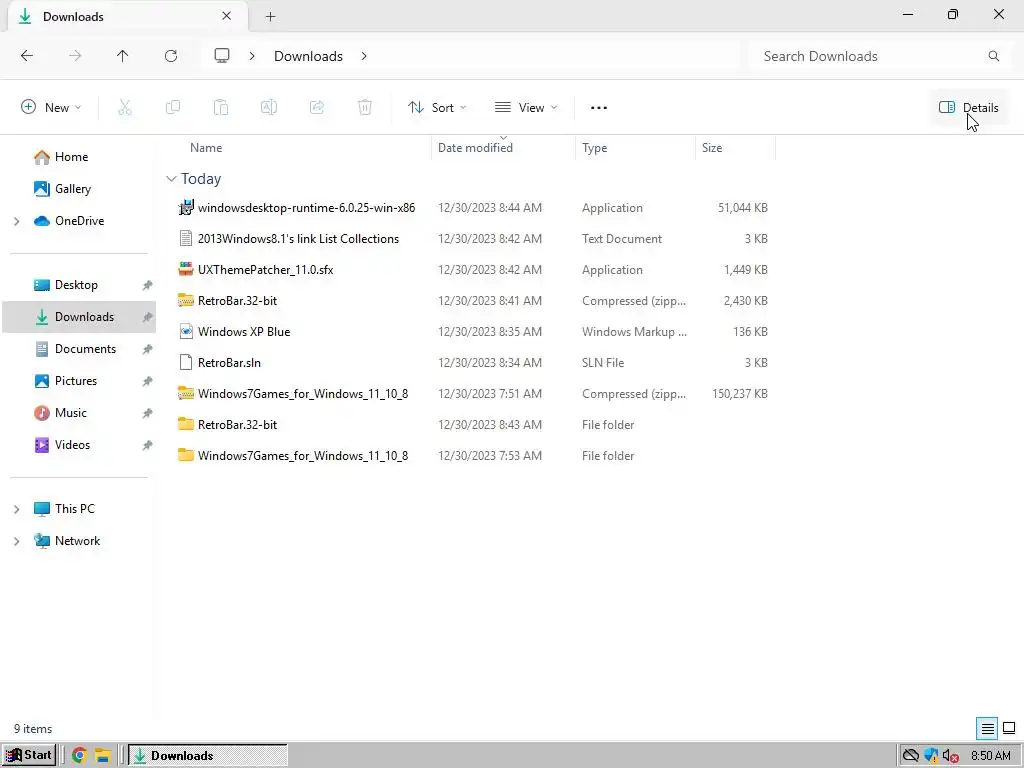Click the PC monitor icon in address bar
Screen dimensions: 1024x768
coord(222,56)
